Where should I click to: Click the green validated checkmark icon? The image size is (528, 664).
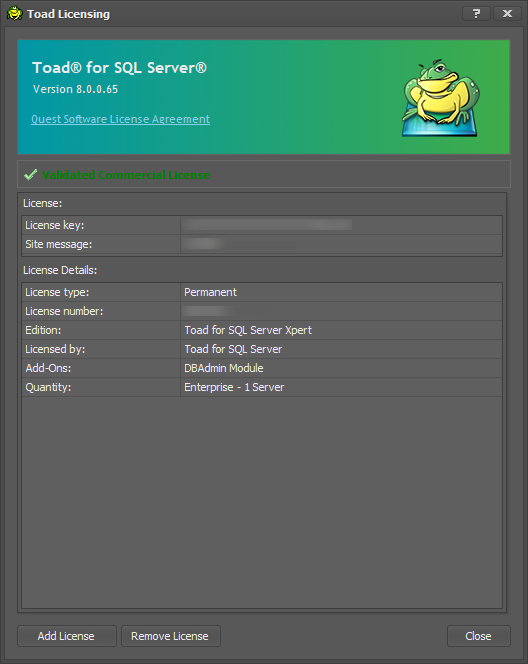click(30, 174)
